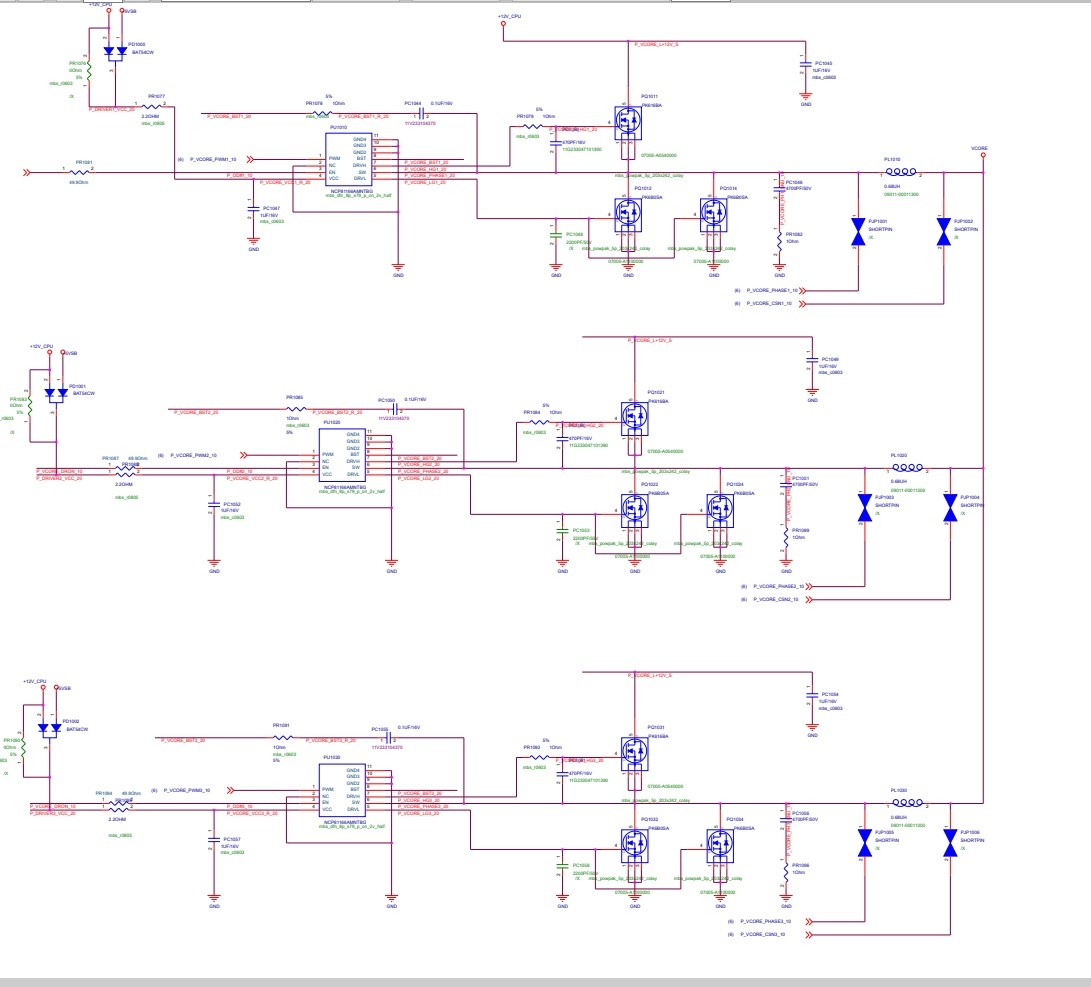1091x987 pixels.
Task: Select the PQ1011 high-side MOSFET symbol
Action: [628, 123]
